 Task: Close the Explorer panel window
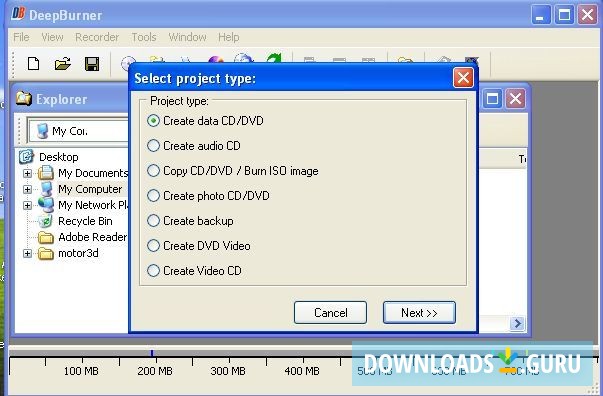tap(515, 99)
